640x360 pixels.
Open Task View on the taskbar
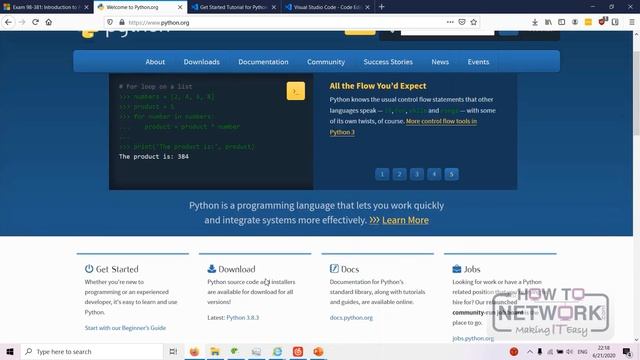tap(173, 351)
